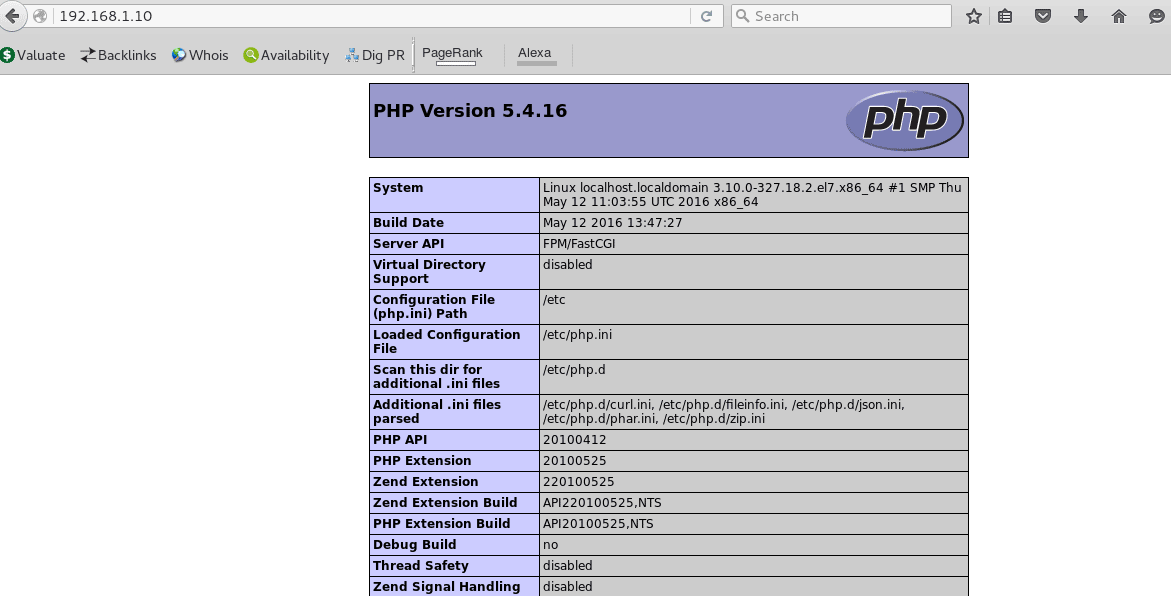Reload the current phpinfo page
Screen dimensions: 1171x596
pyautogui.click(x=707, y=15)
